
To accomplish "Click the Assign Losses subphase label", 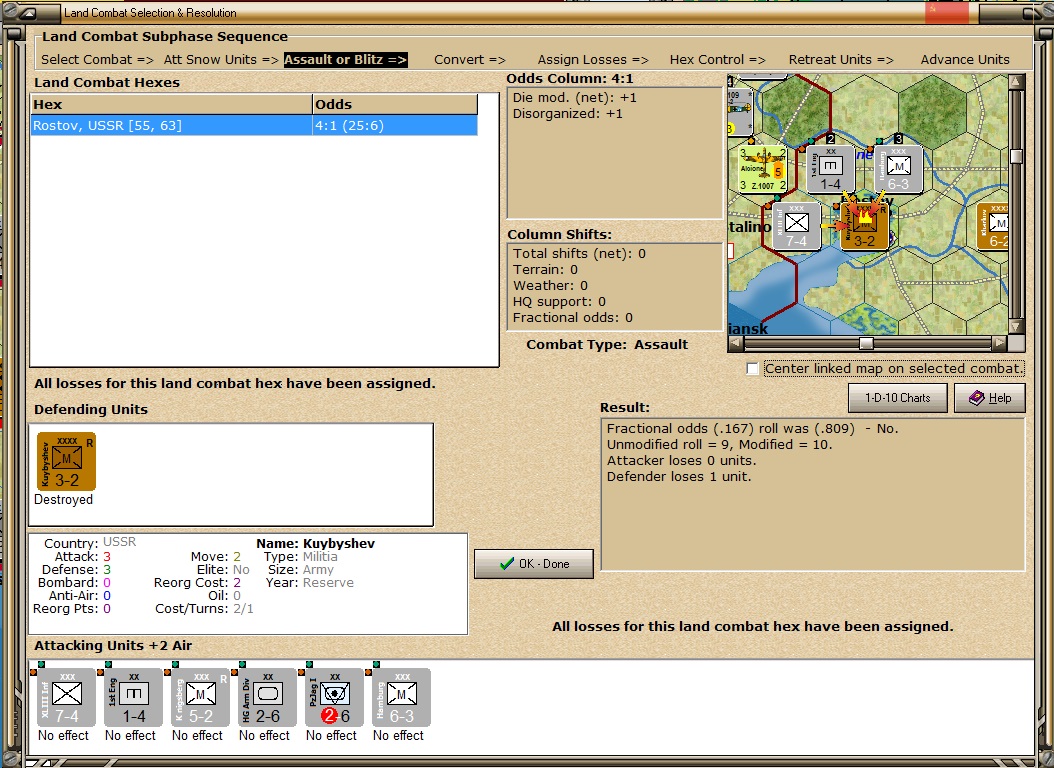I will pyautogui.click(x=593, y=59).
